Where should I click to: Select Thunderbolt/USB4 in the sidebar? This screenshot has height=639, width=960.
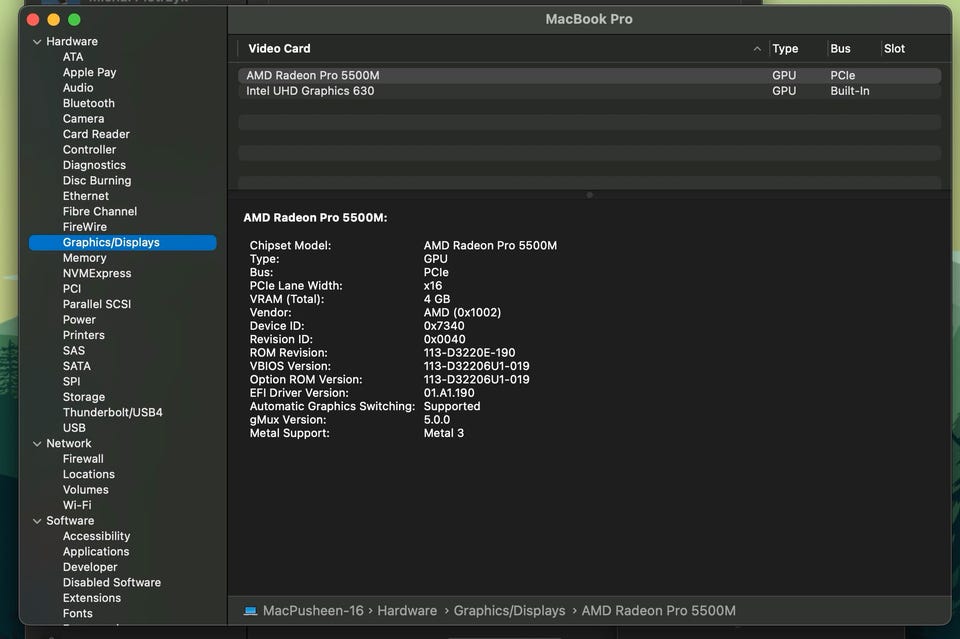(112, 413)
